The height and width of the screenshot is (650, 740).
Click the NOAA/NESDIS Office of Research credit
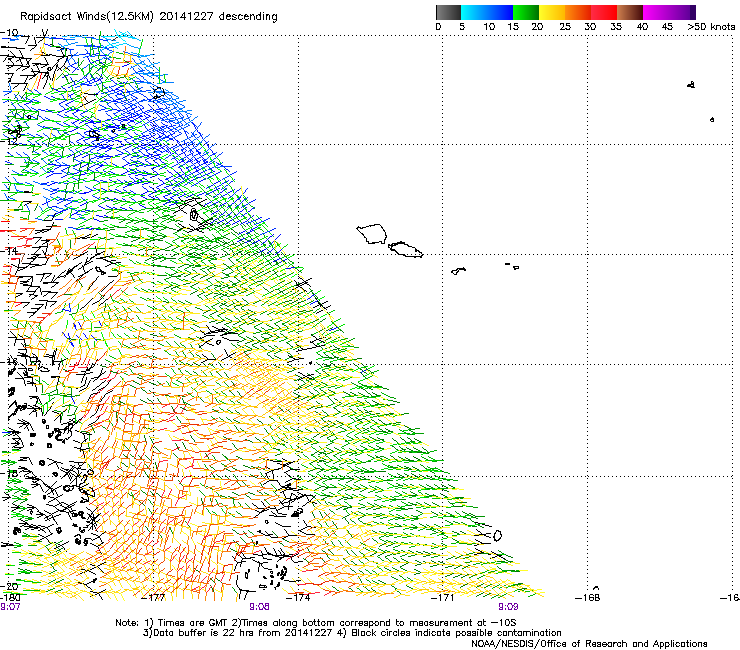(x=589, y=644)
